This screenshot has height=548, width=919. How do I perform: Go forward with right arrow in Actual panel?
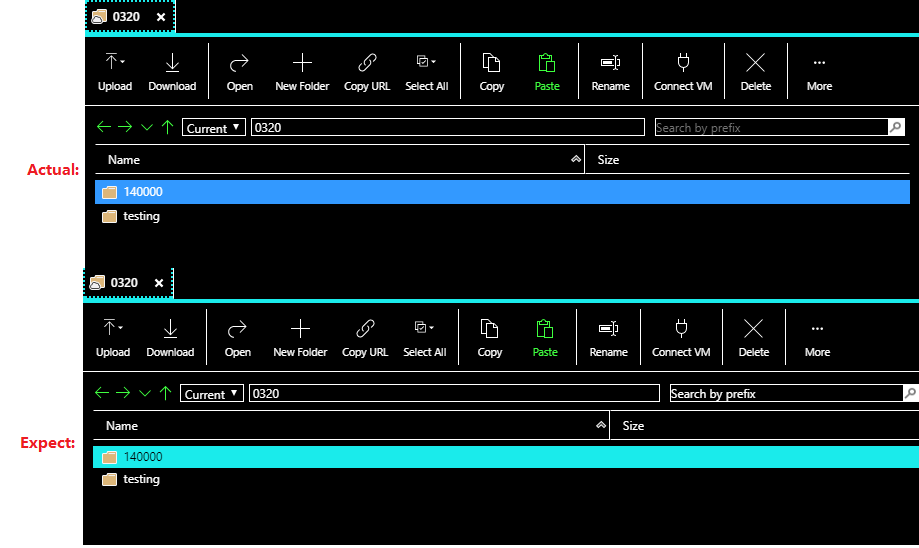[125, 127]
